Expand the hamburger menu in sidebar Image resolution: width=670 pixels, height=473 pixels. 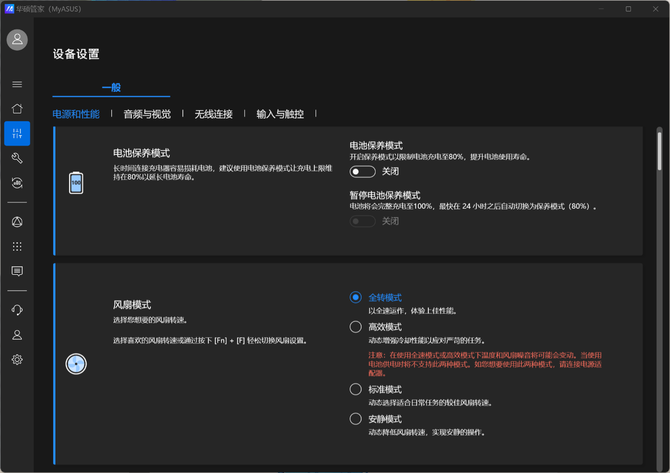pyautogui.click(x=17, y=84)
